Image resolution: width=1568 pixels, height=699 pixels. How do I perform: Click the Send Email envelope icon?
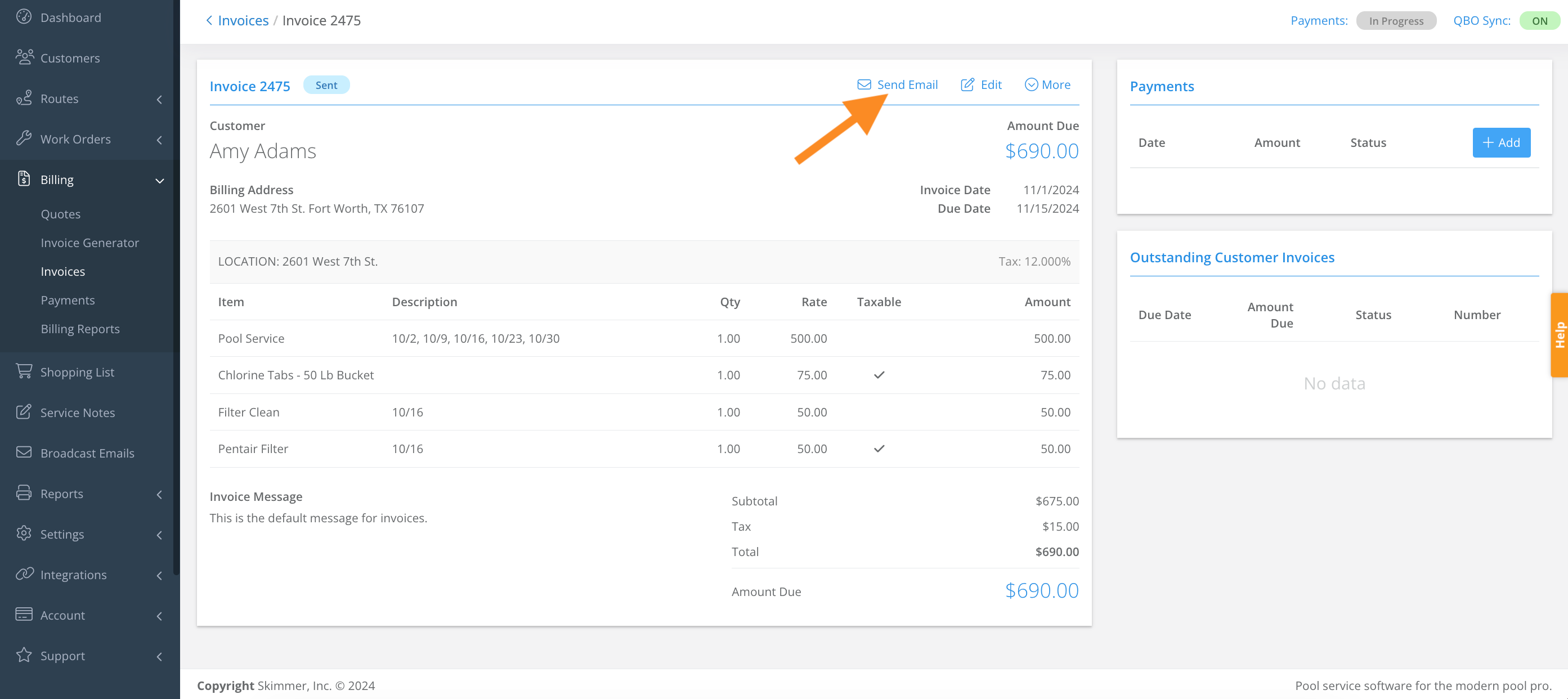(x=864, y=84)
